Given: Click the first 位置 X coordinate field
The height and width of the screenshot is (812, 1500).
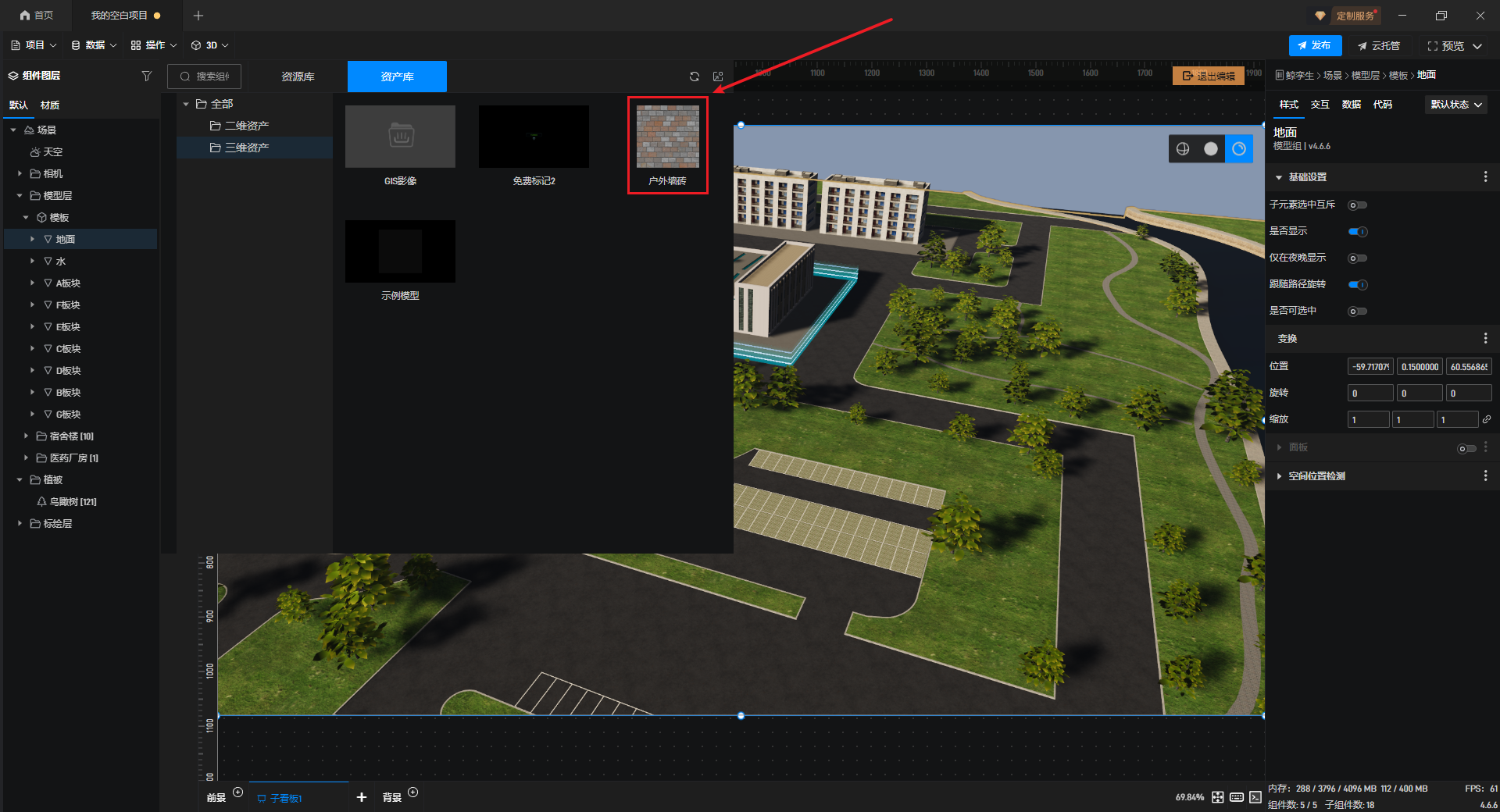Looking at the screenshot, I should click(x=1370, y=367).
